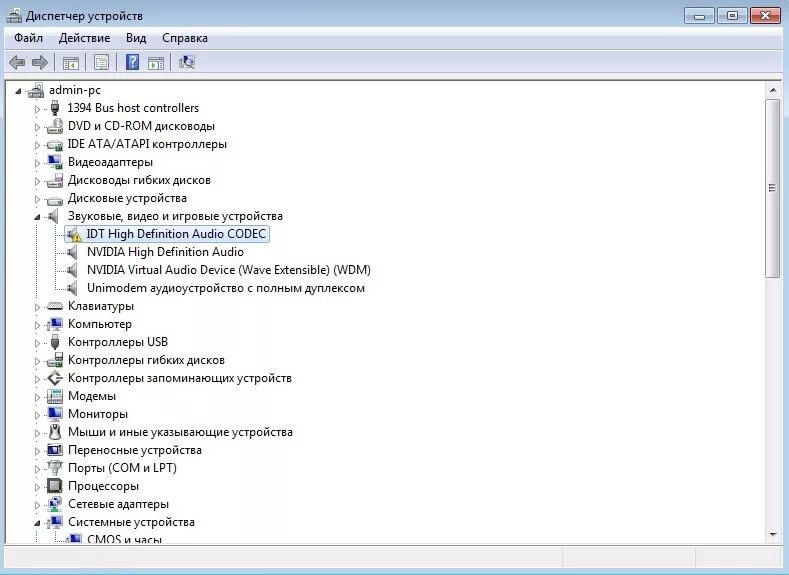Select Контроллеры гибких дисков label
The height and width of the screenshot is (575, 789).
point(146,360)
